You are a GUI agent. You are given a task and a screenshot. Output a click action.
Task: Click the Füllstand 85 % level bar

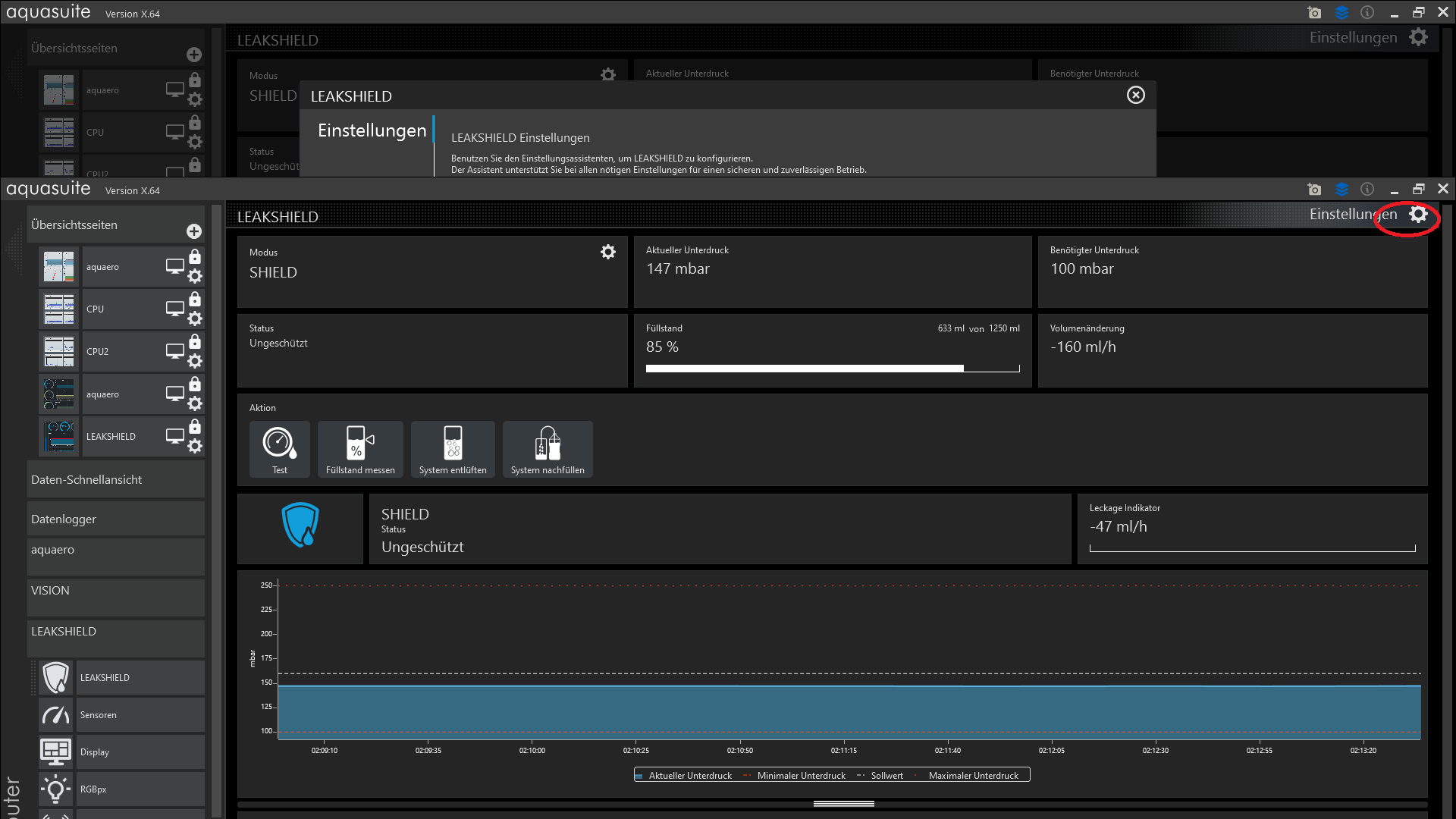point(832,369)
